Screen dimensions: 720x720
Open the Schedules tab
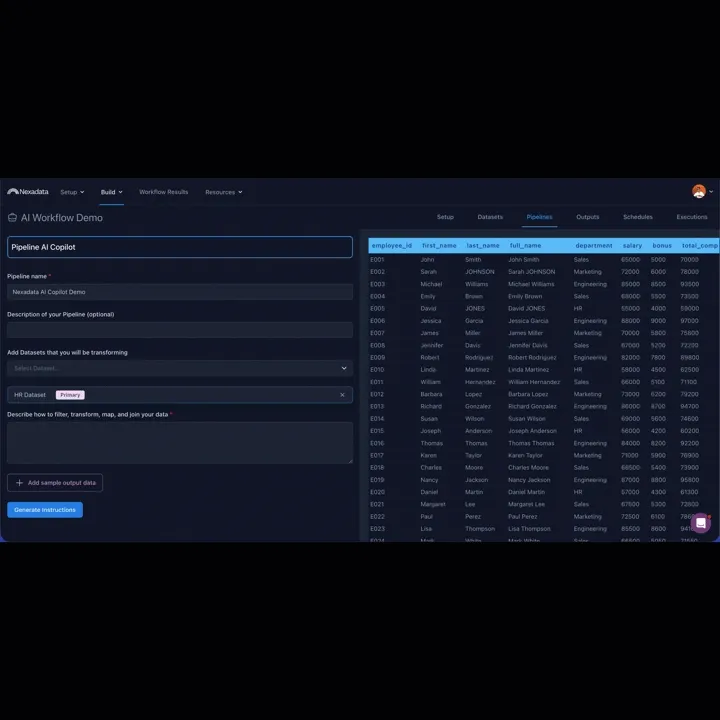(x=637, y=217)
